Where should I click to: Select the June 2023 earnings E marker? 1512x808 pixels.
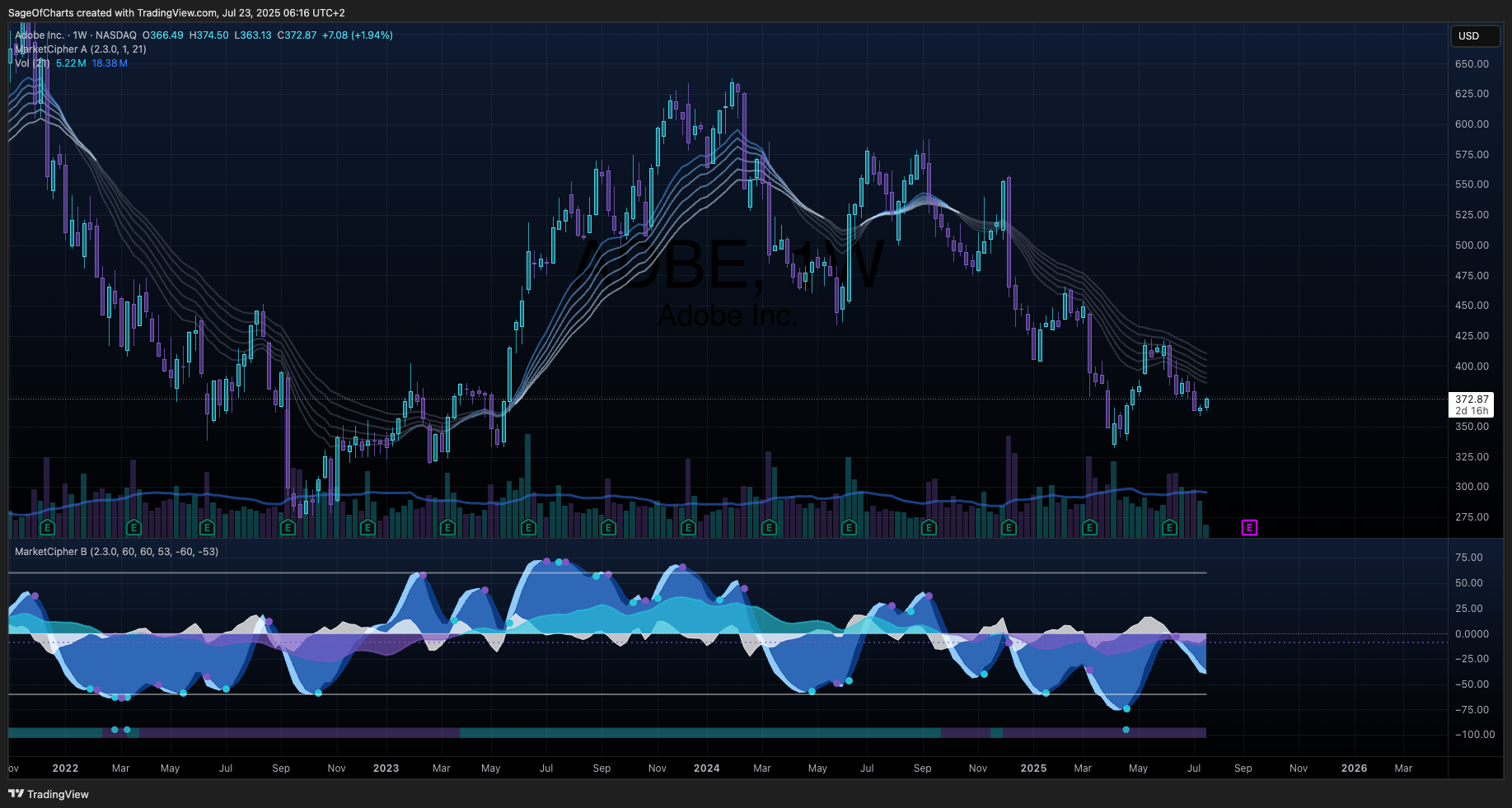tap(528, 527)
